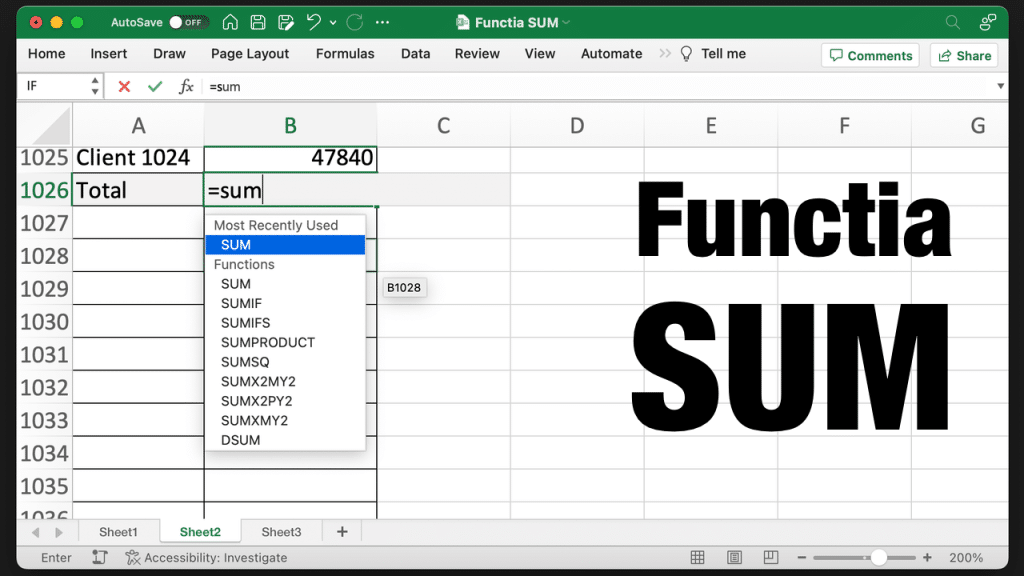Click the zoom slider handle
This screenshot has height=576, width=1024.
coord(879,558)
